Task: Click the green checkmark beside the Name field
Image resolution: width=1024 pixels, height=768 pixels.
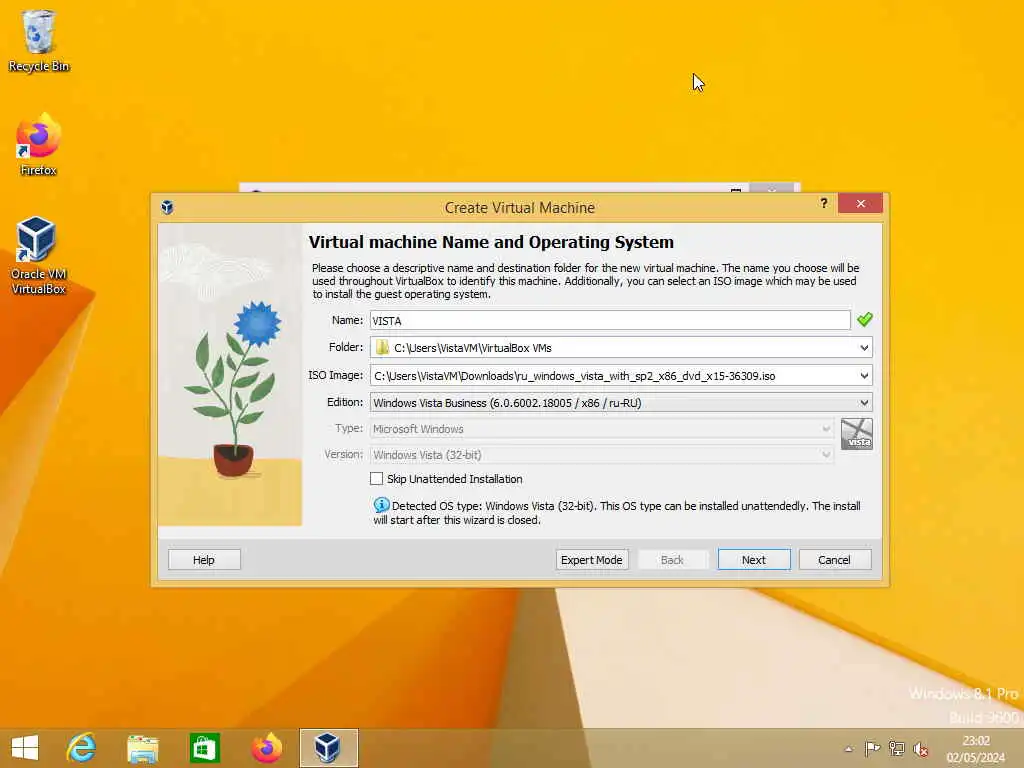Action: [865, 319]
